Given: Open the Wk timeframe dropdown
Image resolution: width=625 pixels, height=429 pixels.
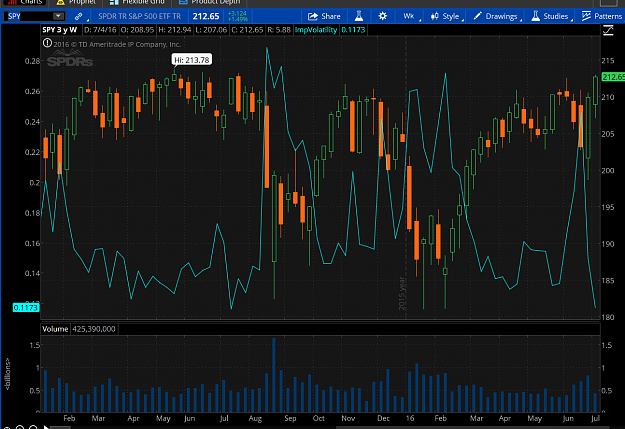Looking at the screenshot, I should point(409,16).
